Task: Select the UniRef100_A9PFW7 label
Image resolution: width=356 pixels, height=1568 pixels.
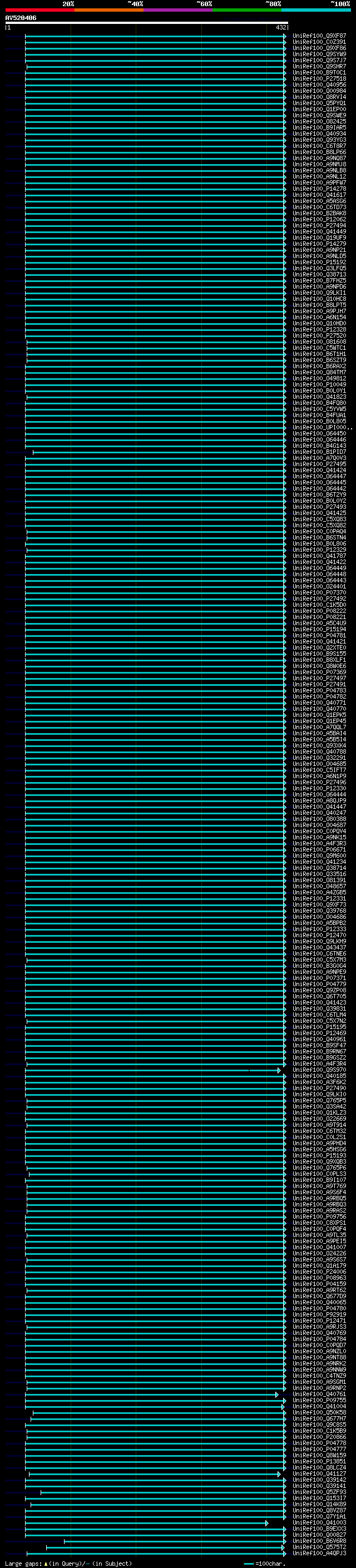Action: coord(319,182)
